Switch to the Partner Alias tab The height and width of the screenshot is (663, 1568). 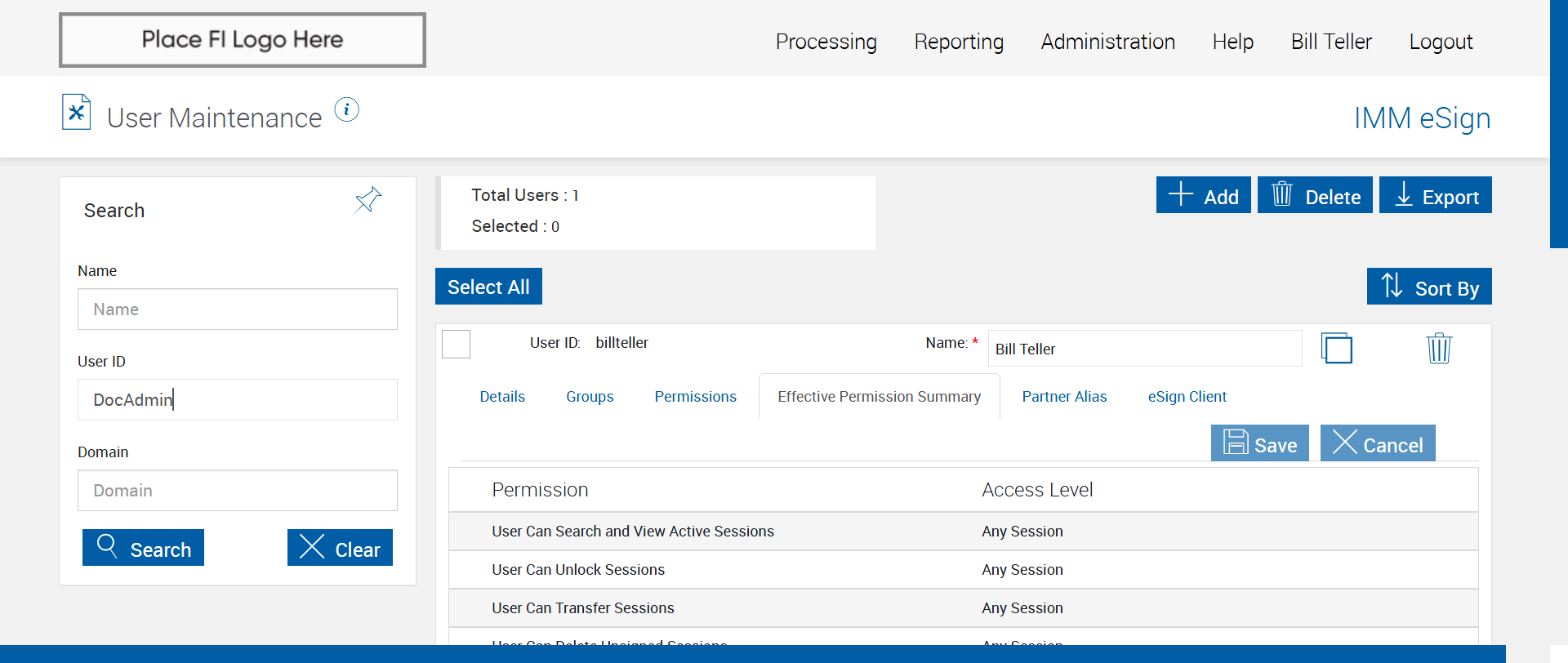(1064, 397)
